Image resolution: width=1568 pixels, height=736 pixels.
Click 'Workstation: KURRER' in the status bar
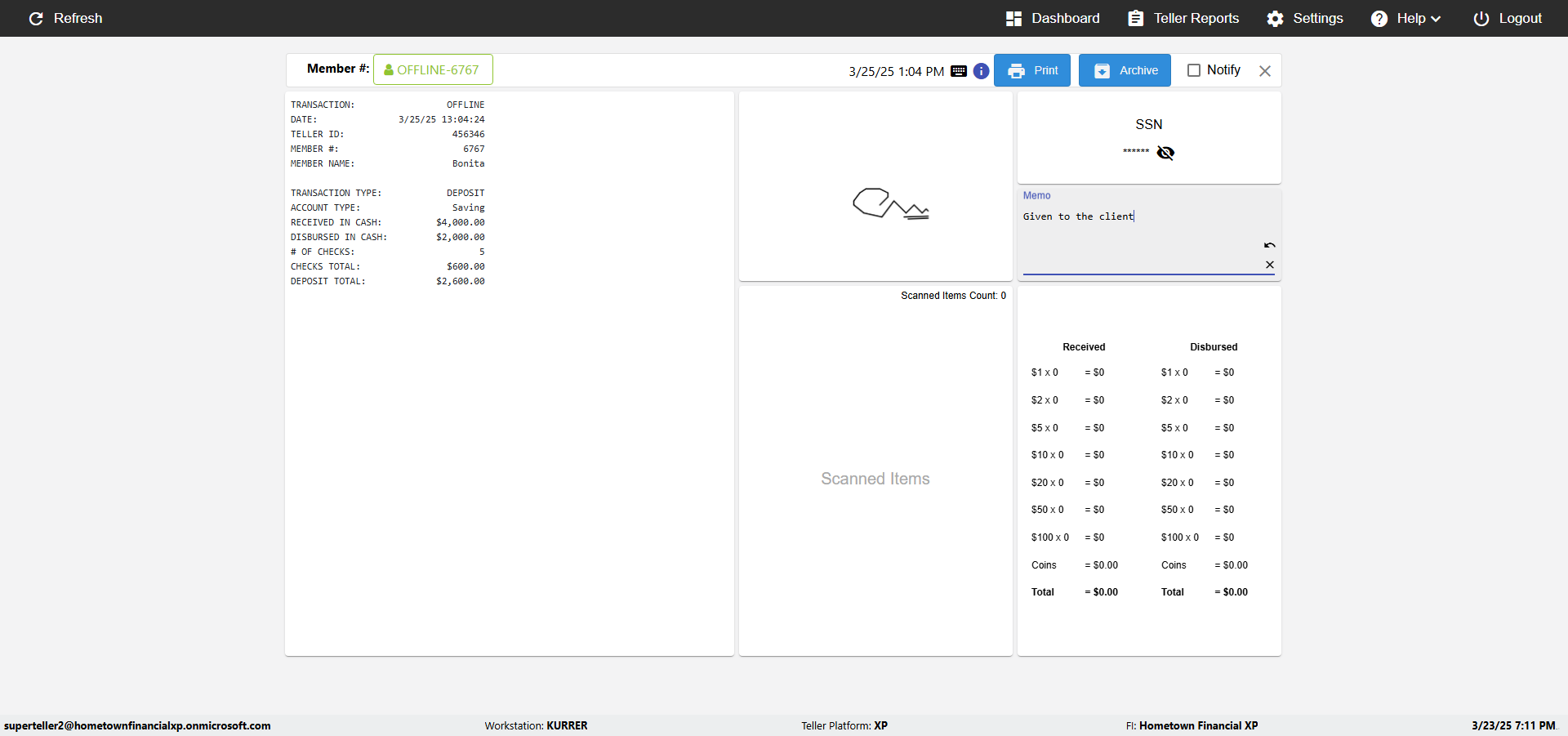pyautogui.click(x=536, y=725)
